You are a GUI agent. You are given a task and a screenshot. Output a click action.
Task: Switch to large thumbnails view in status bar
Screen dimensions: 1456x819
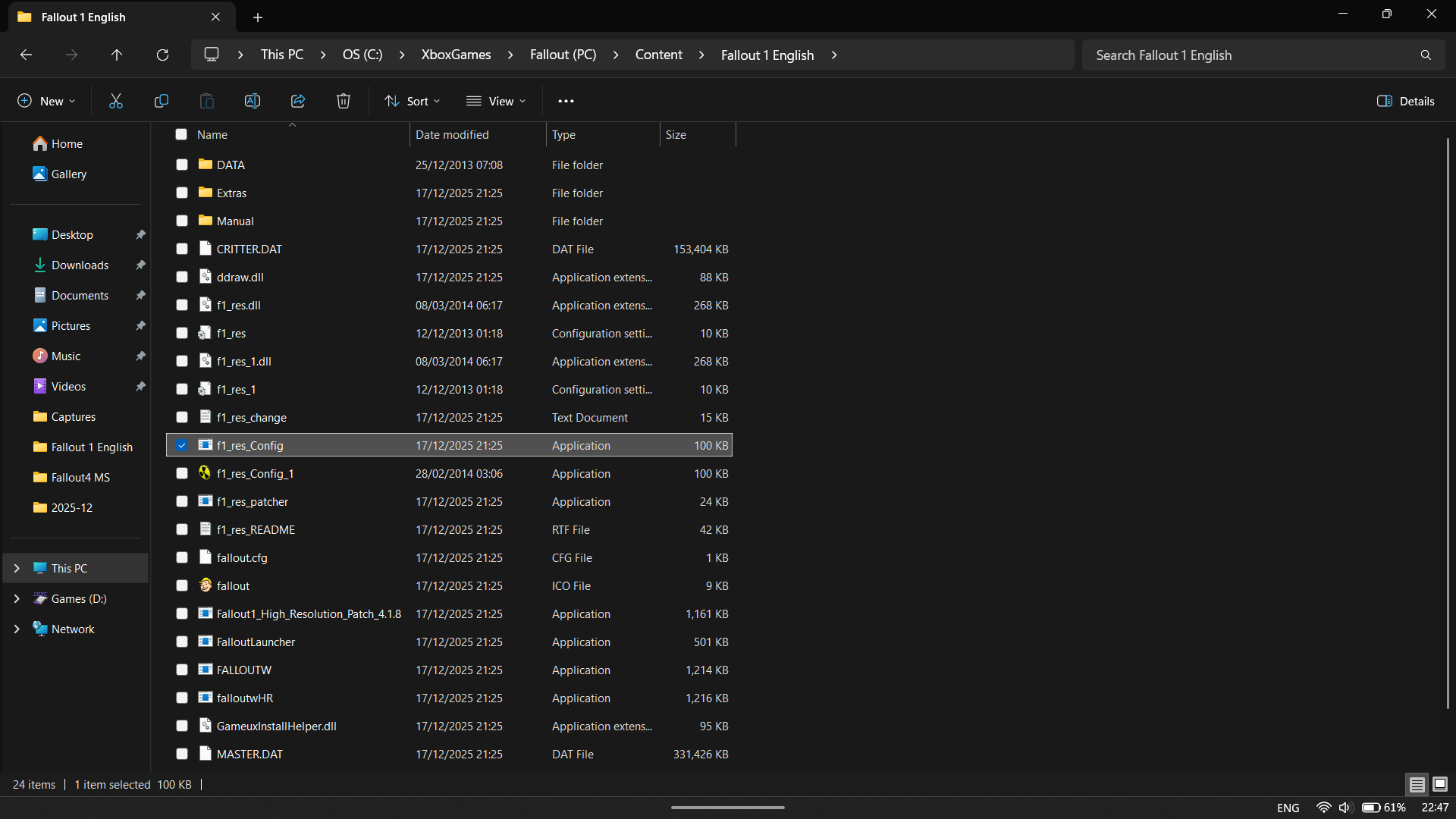click(x=1439, y=784)
